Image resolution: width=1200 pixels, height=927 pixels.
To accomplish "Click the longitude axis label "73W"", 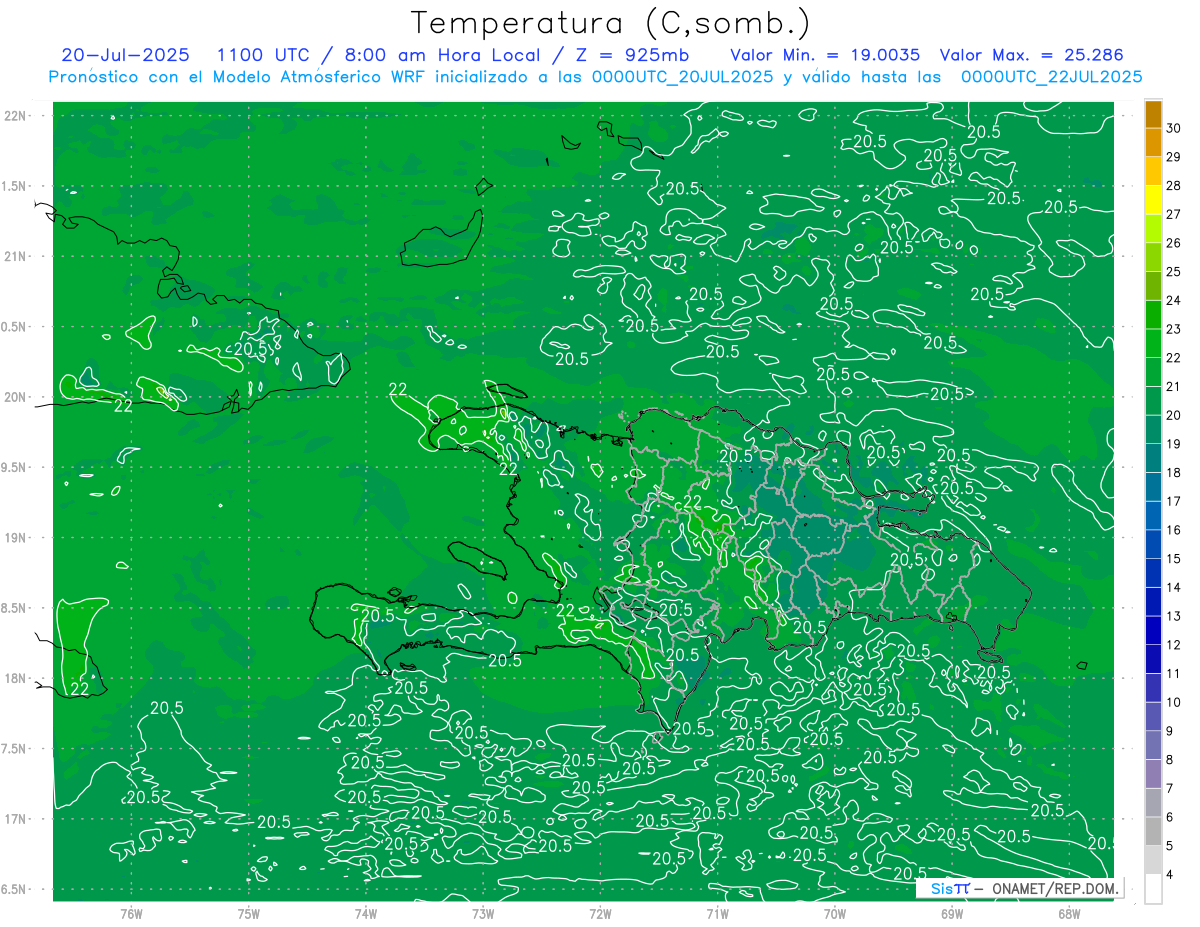I will click(483, 913).
